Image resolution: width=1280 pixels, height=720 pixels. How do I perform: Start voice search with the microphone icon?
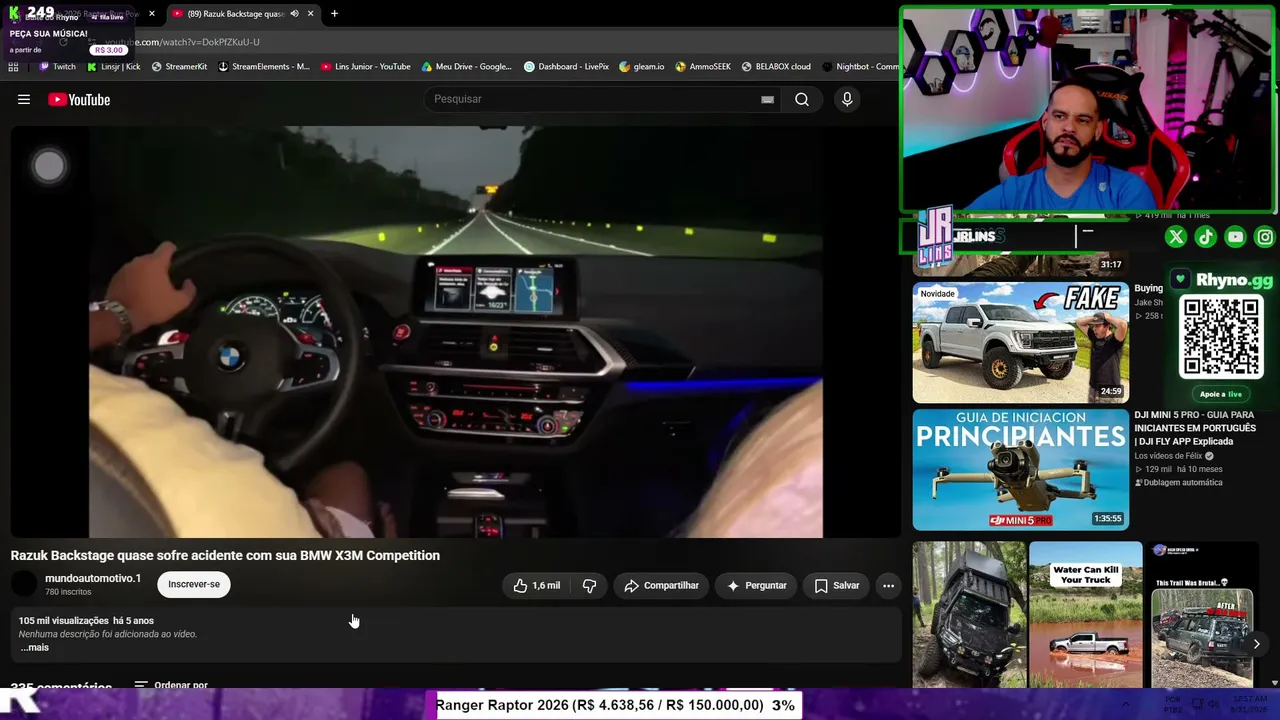point(847,99)
